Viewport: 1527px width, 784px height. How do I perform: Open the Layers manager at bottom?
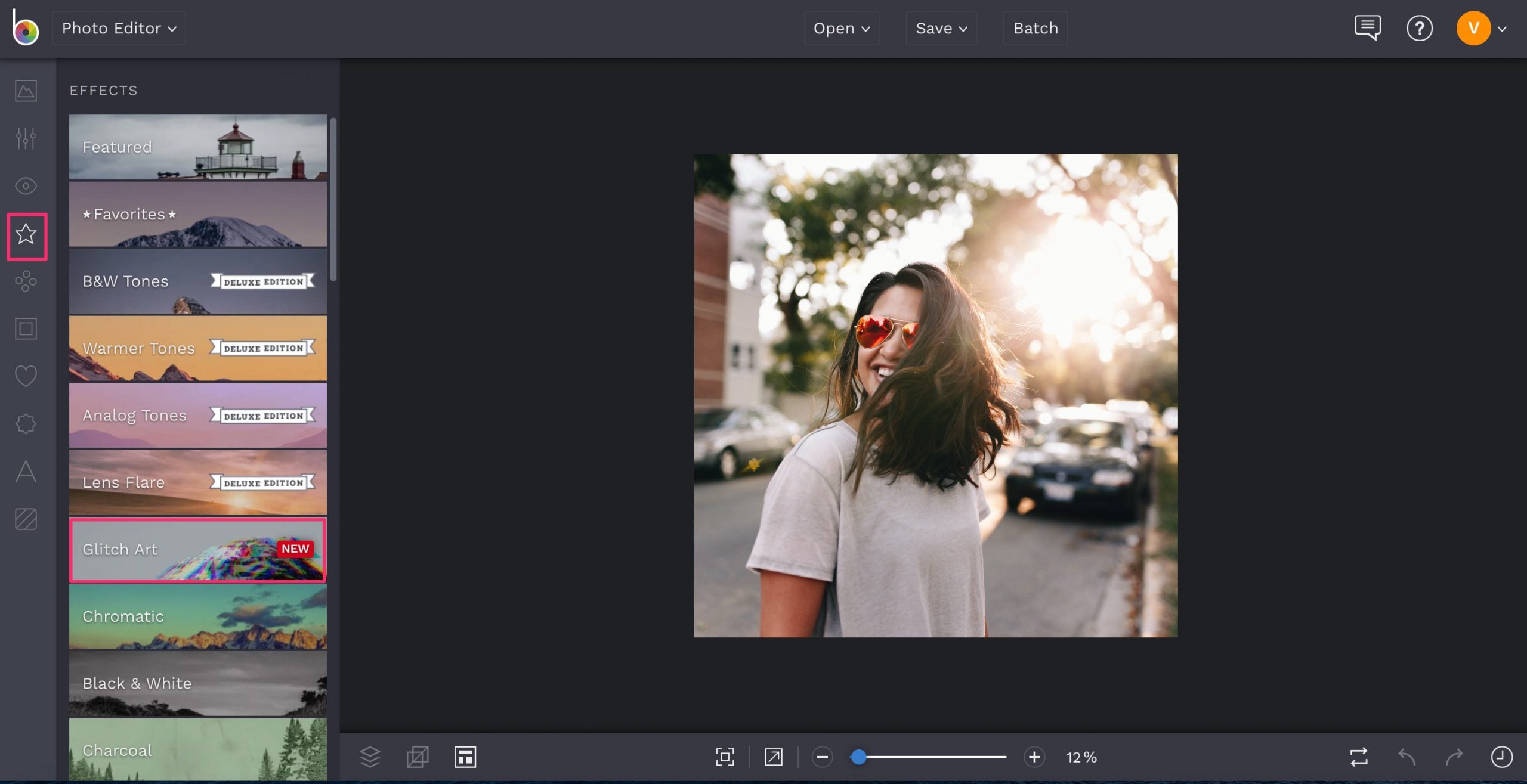[370, 757]
